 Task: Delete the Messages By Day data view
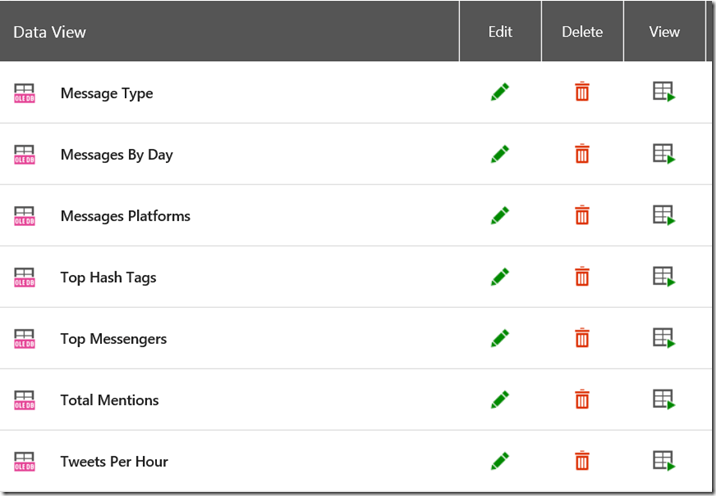pos(582,154)
